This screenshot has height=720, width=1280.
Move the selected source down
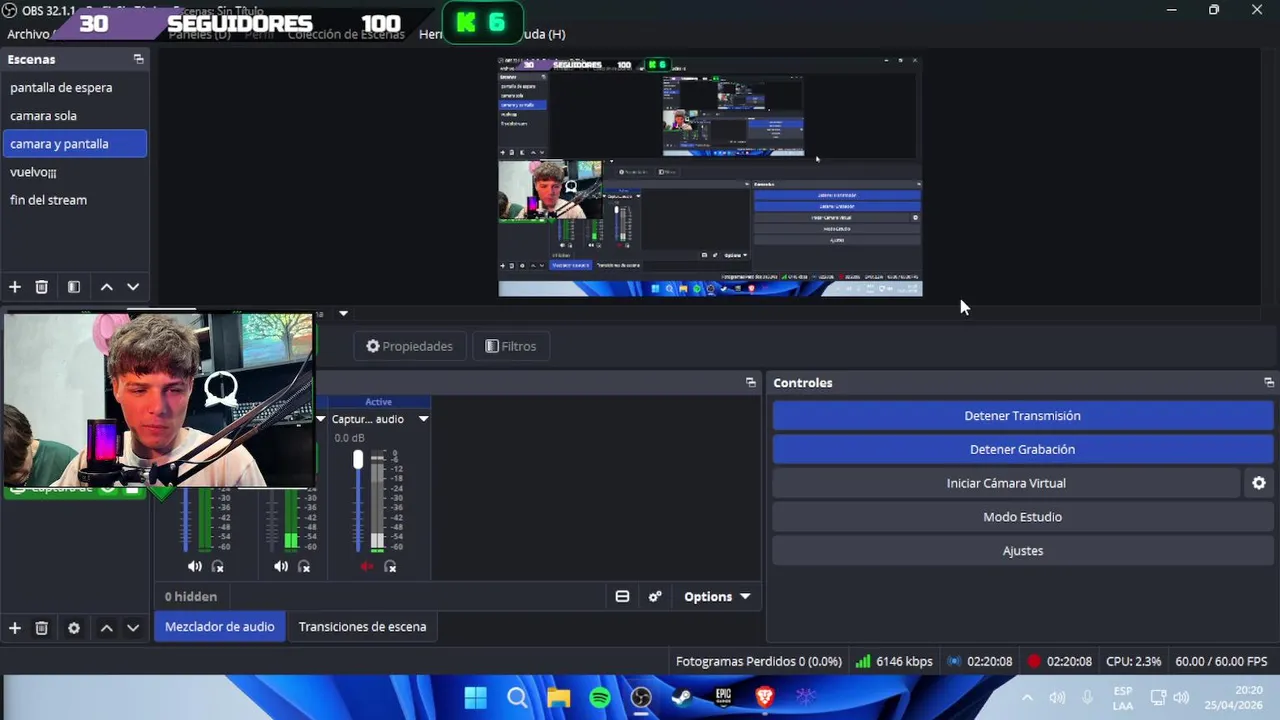pyautogui.click(x=133, y=628)
